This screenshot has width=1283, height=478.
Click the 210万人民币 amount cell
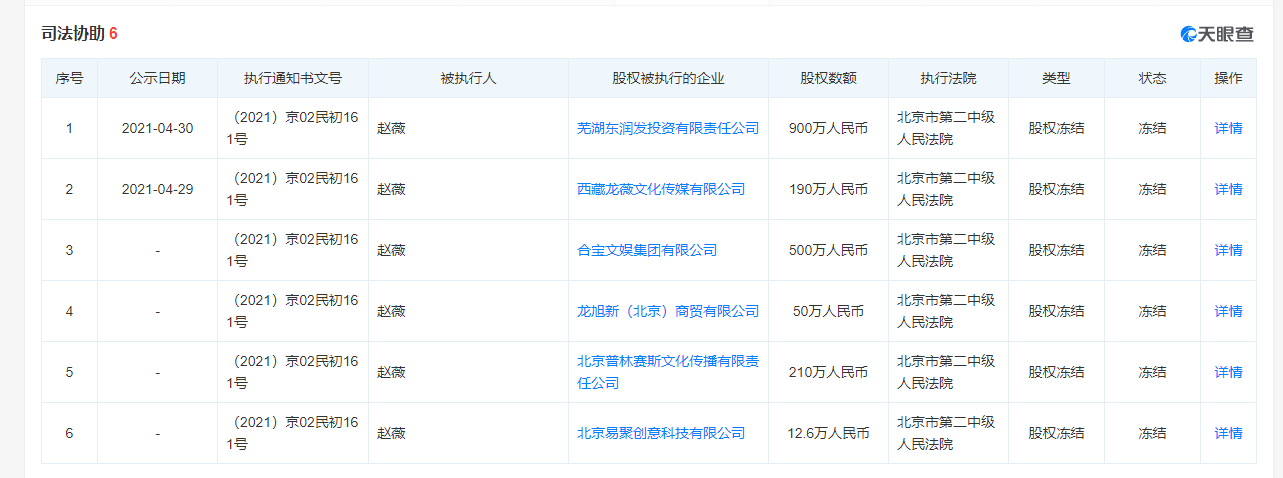(x=828, y=372)
